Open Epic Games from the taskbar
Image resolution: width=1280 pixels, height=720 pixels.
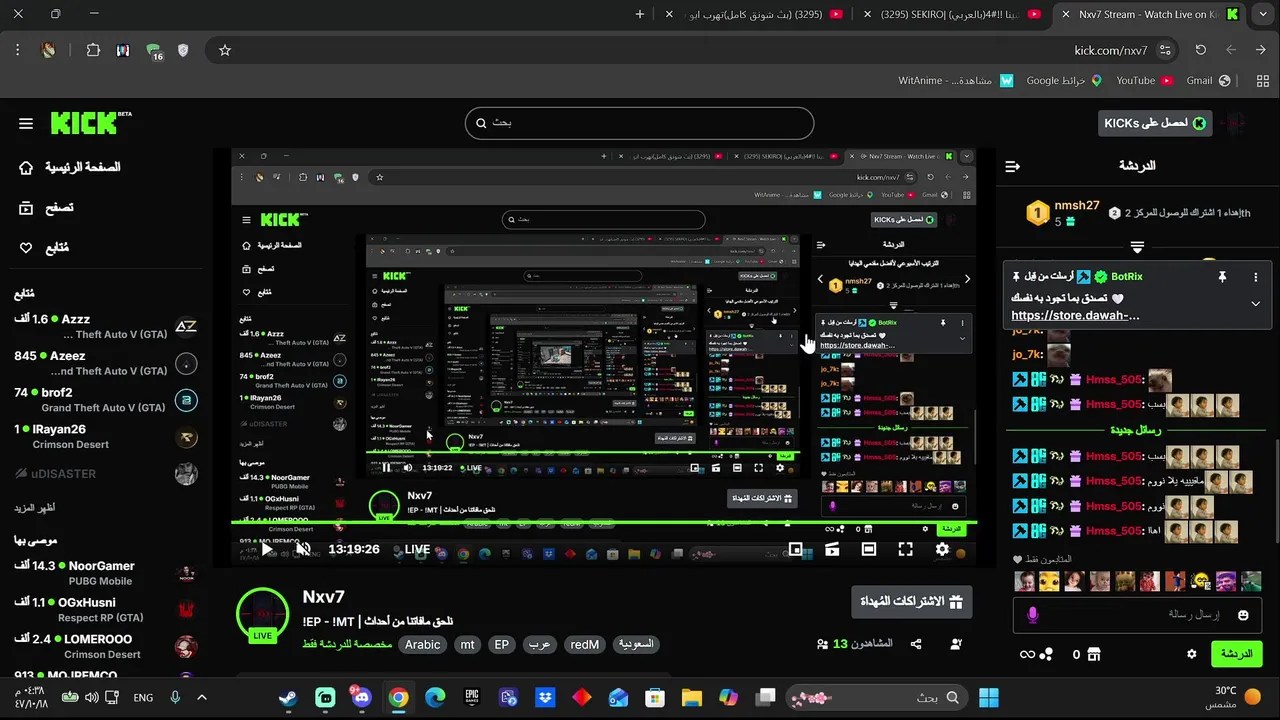pyautogui.click(x=472, y=698)
